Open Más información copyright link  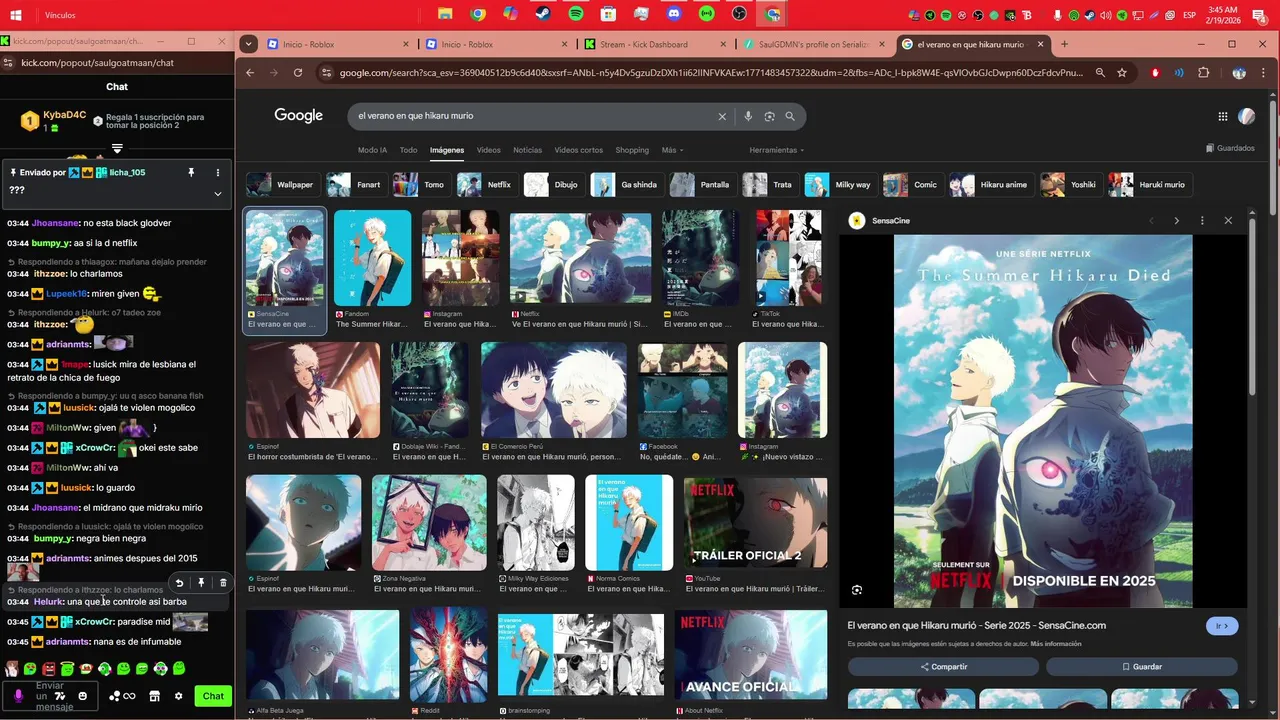(x=1055, y=644)
